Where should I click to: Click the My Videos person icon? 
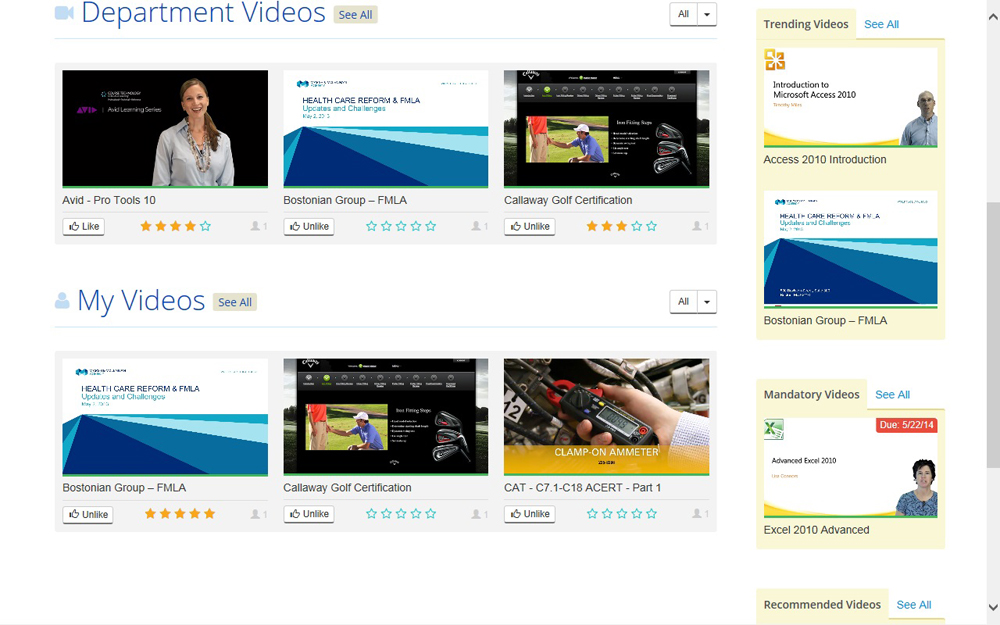(x=62, y=300)
